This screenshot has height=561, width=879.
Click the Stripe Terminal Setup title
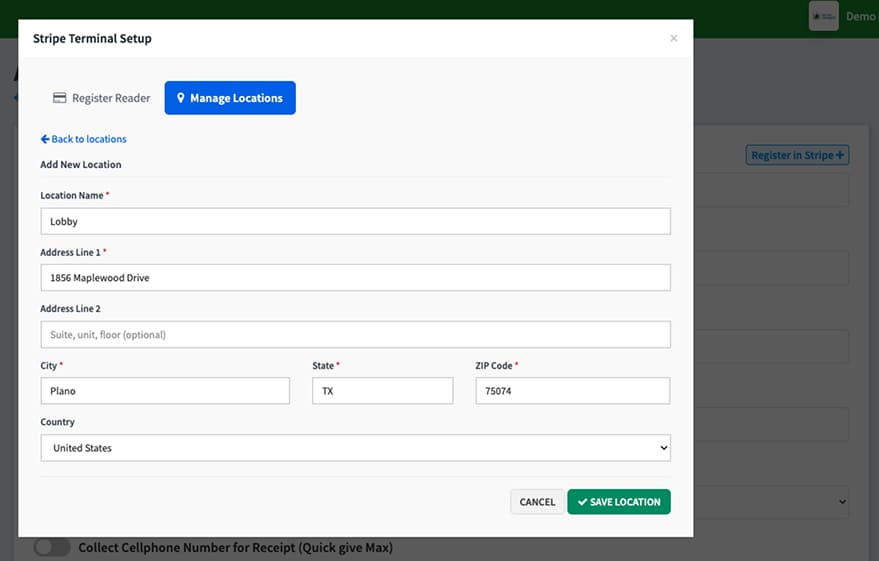[x=92, y=39]
